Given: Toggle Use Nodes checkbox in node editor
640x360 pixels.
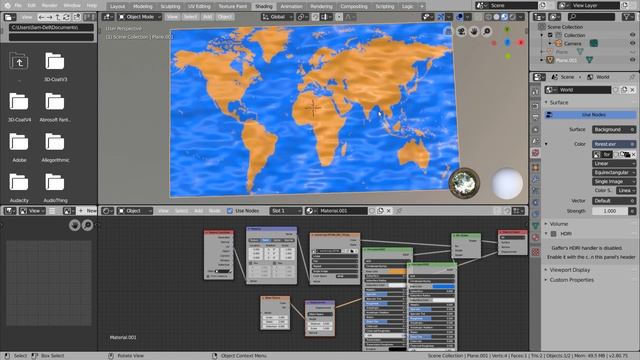Looking at the screenshot, I should tap(230, 211).
